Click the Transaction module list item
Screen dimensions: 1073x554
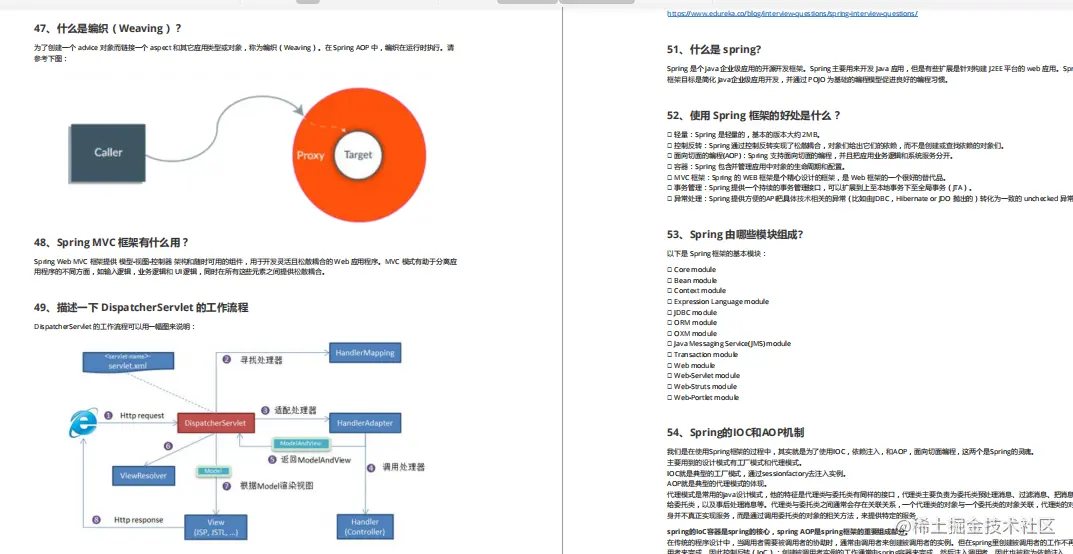pos(702,354)
